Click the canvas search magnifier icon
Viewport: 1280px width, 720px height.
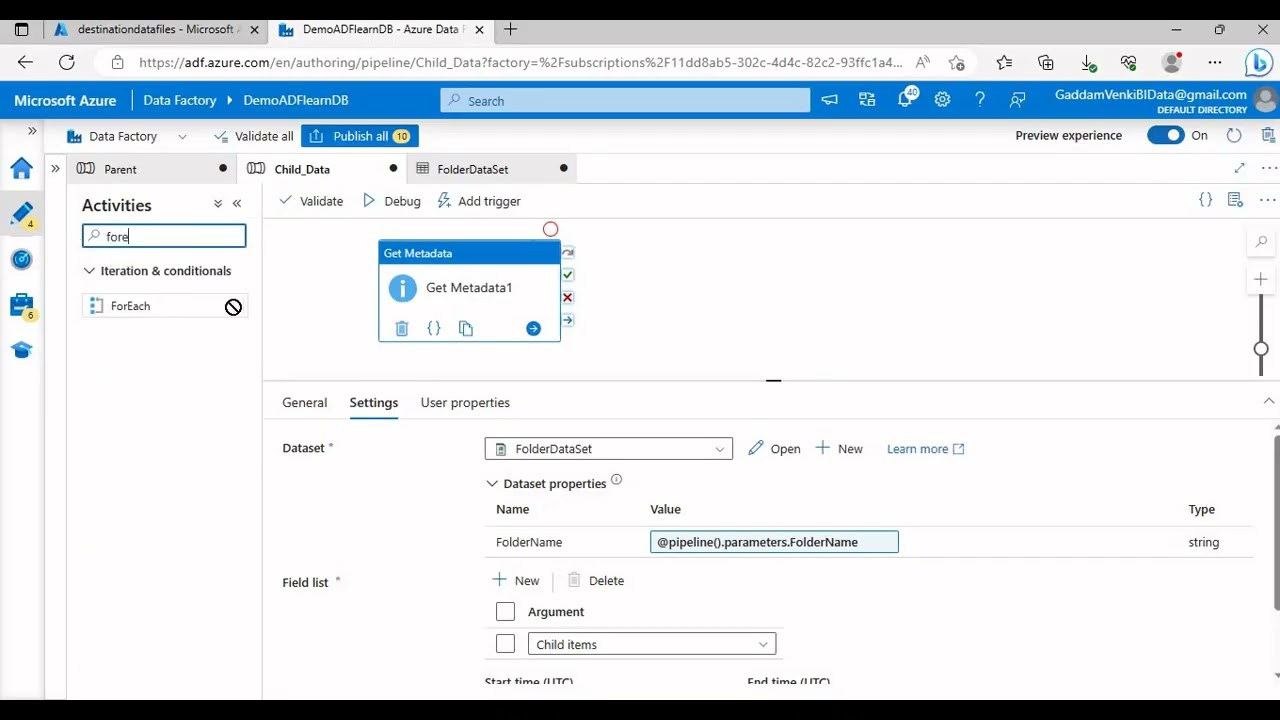pos(1261,242)
